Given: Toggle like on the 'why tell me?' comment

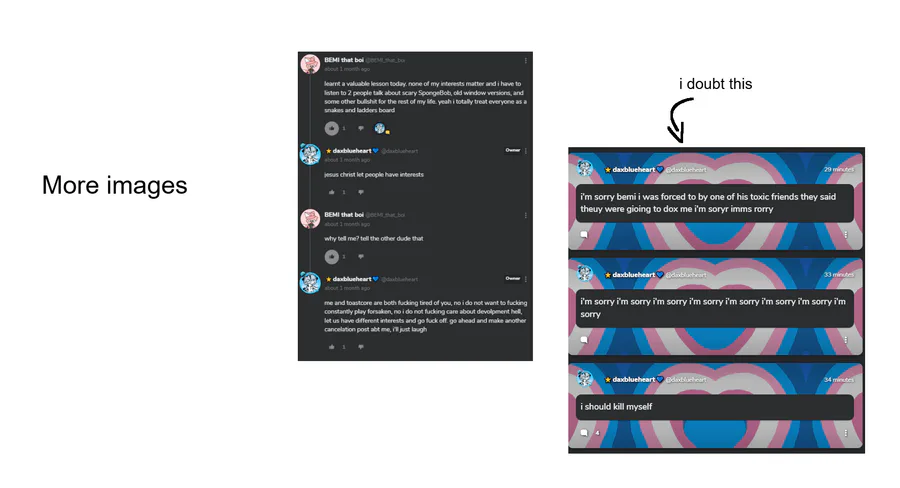Looking at the screenshot, I should tap(331, 257).
